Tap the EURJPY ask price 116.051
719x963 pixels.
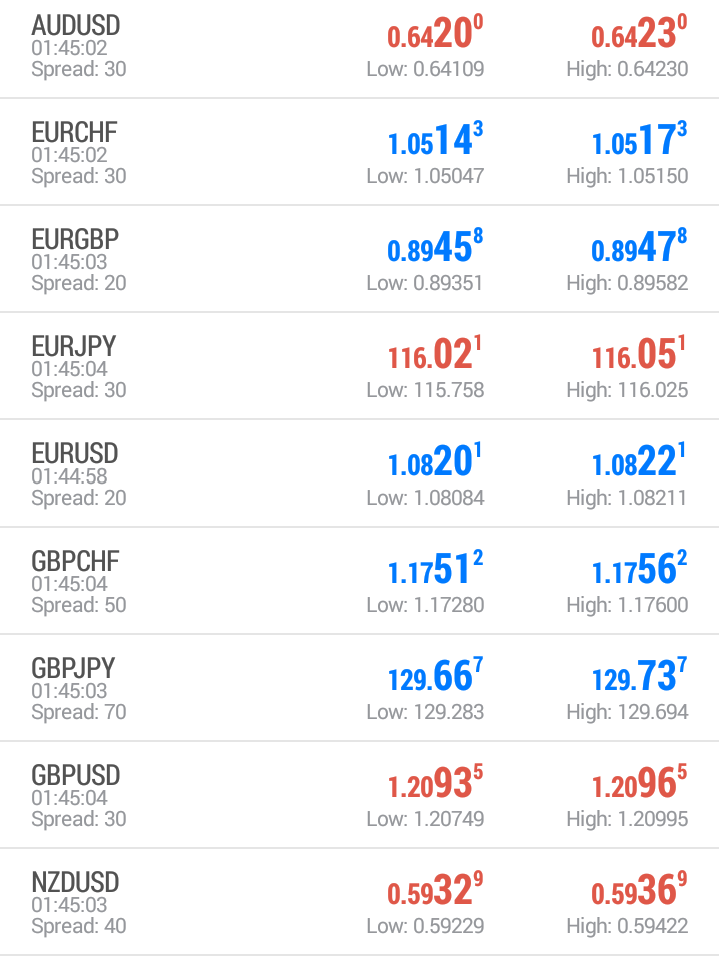click(639, 354)
